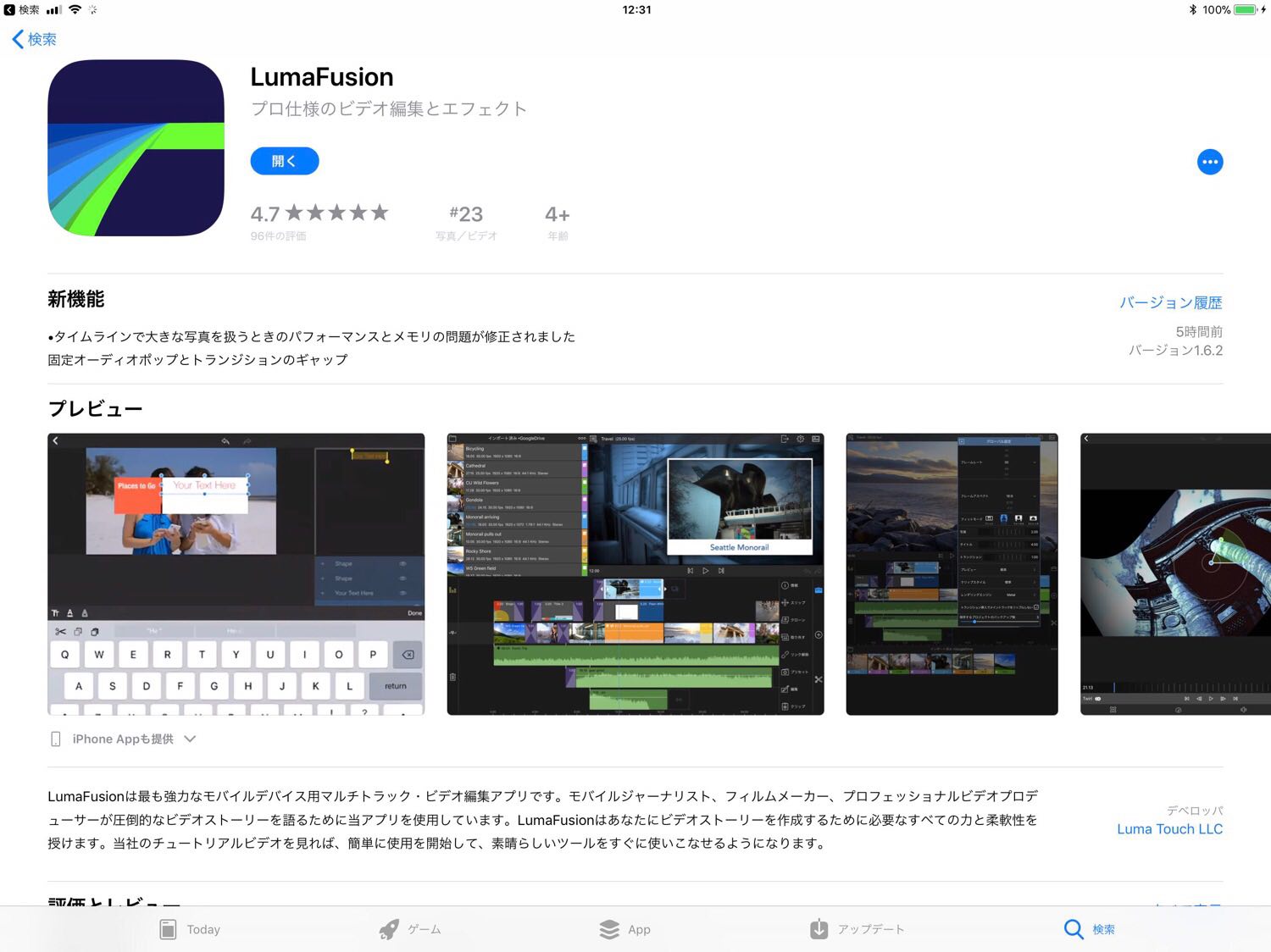Switch to the Today tab

click(190, 929)
